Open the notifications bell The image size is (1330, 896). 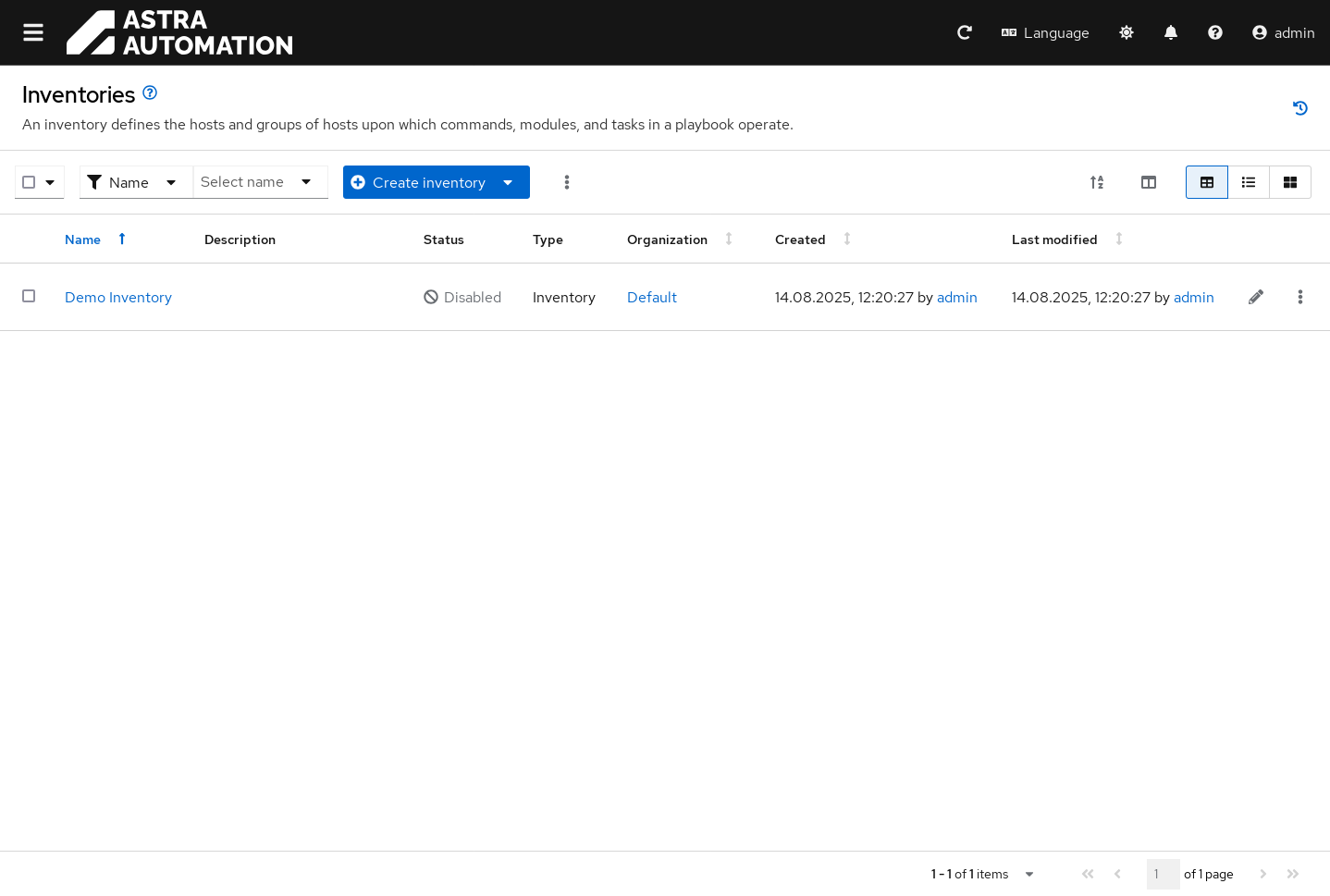point(1170,32)
